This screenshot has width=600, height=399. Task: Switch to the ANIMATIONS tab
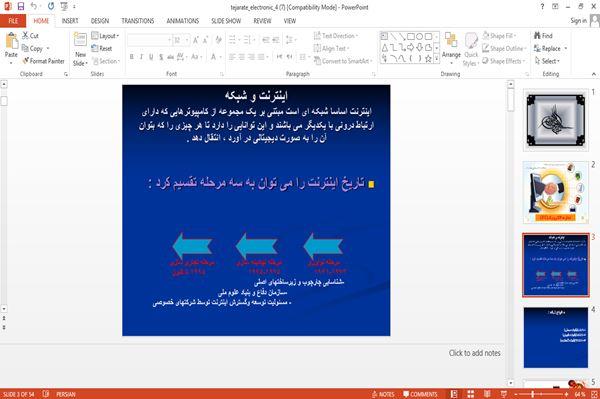click(183, 21)
